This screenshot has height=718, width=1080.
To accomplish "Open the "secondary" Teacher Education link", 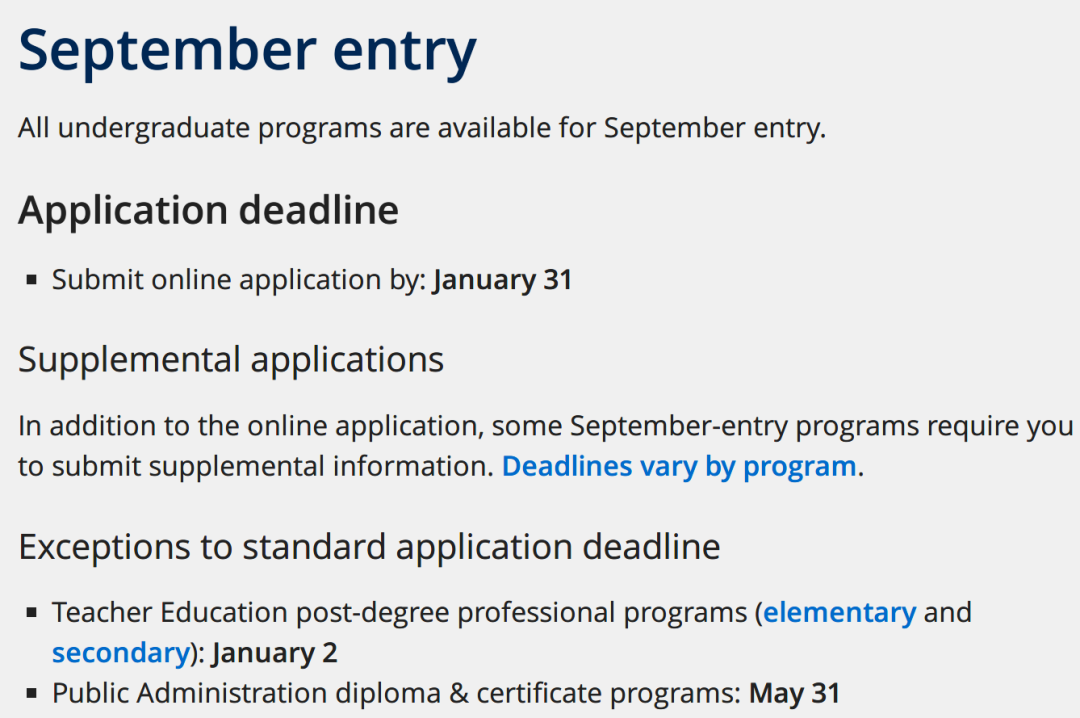I will [x=121, y=653].
